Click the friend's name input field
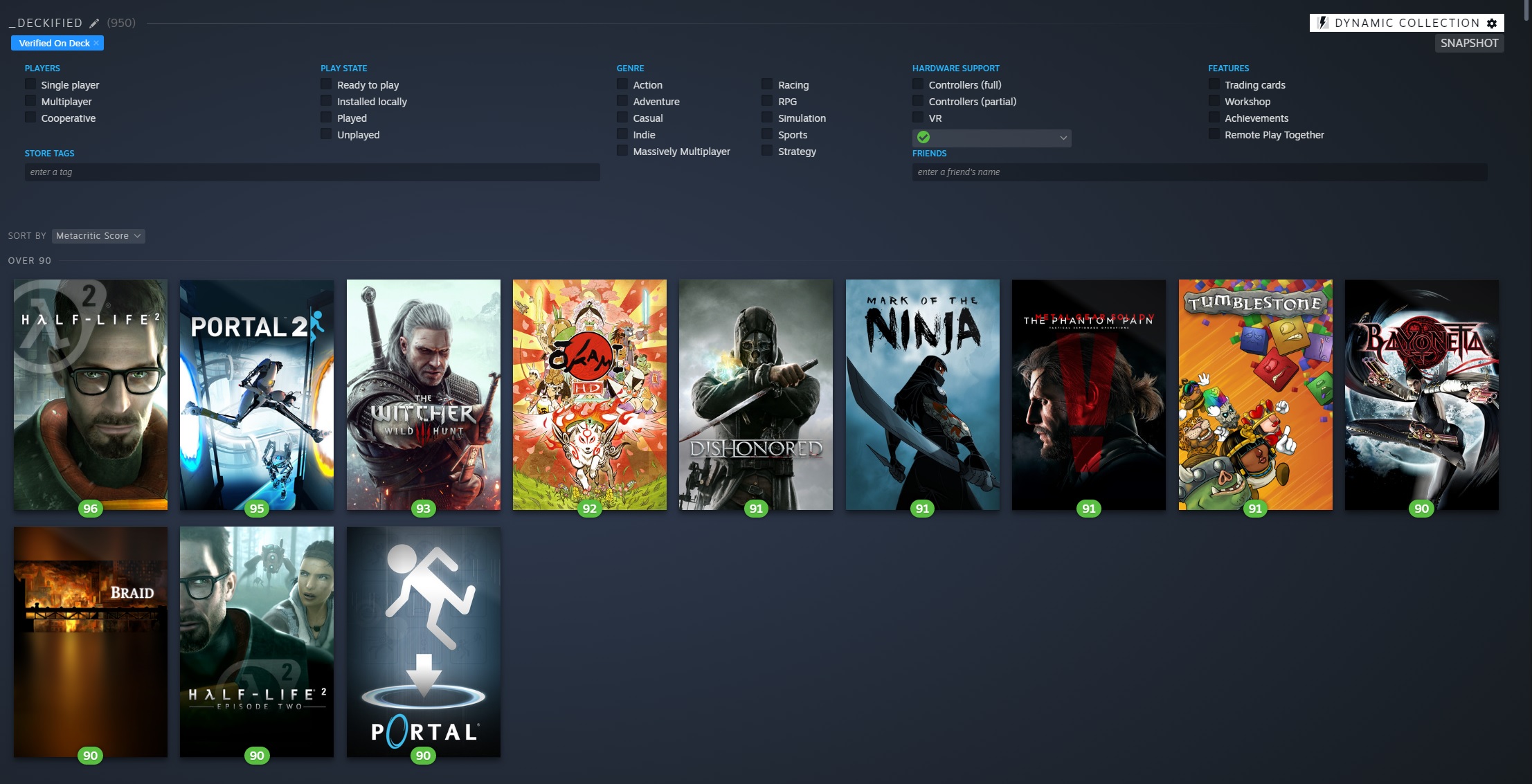 click(1199, 172)
